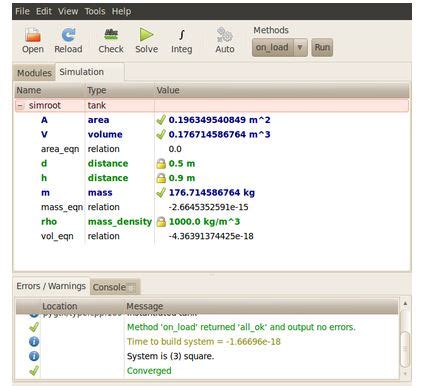Open the Help menu
The width and height of the screenshot is (424, 386).
(x=121, y=11)
